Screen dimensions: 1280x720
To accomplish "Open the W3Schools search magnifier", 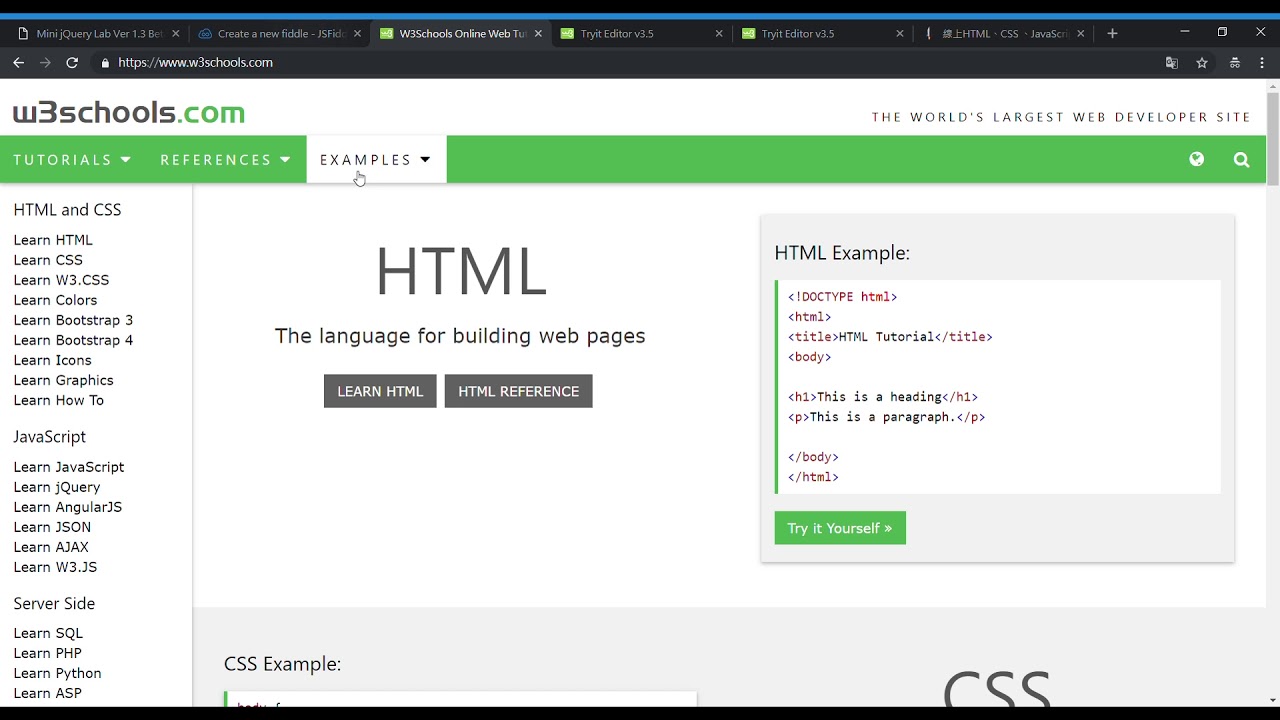I will coord(1242,159).
